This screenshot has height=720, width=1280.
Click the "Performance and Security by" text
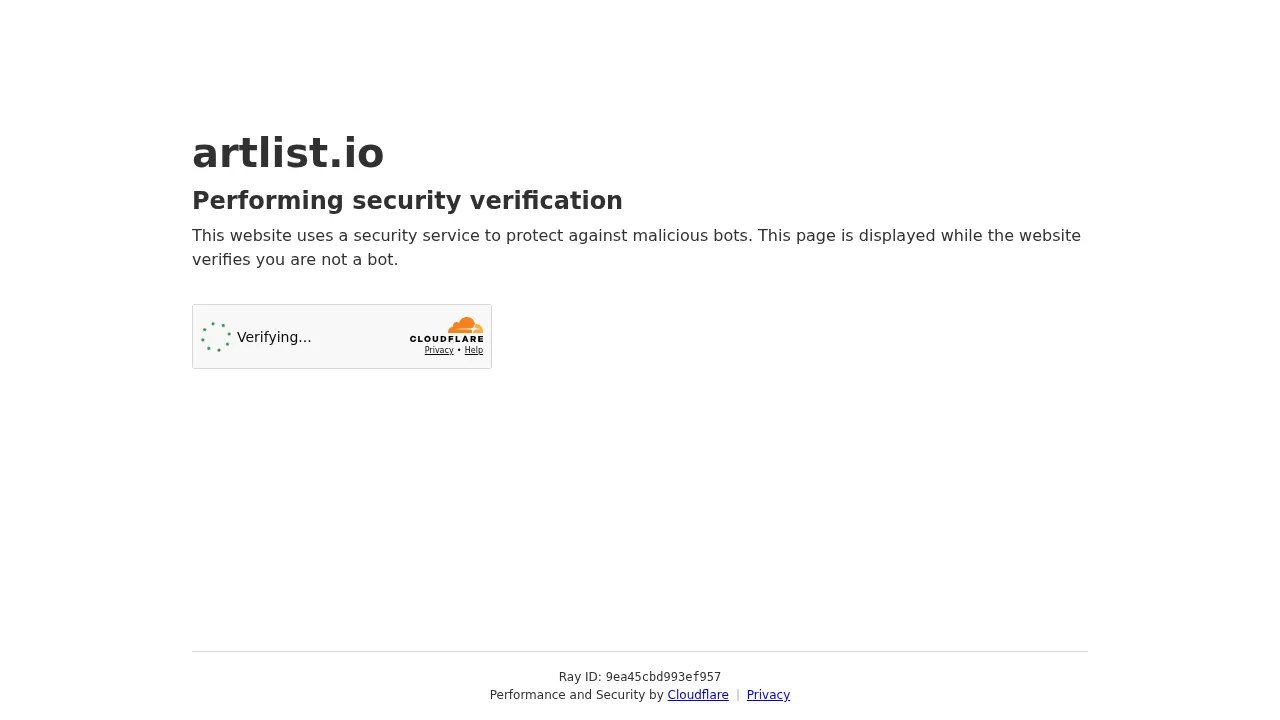pos(576,695)
